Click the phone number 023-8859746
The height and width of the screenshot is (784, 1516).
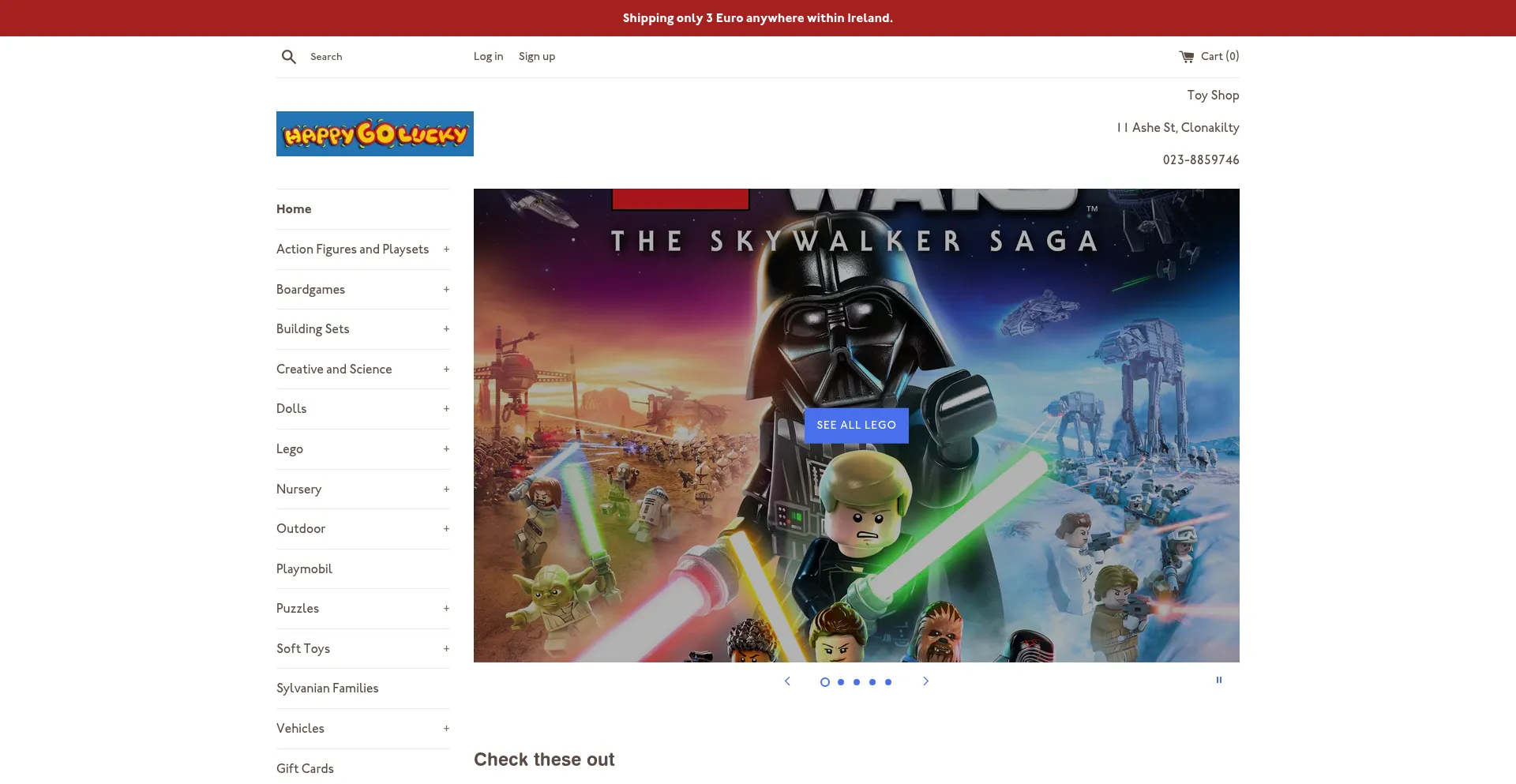pos(1201,160)
